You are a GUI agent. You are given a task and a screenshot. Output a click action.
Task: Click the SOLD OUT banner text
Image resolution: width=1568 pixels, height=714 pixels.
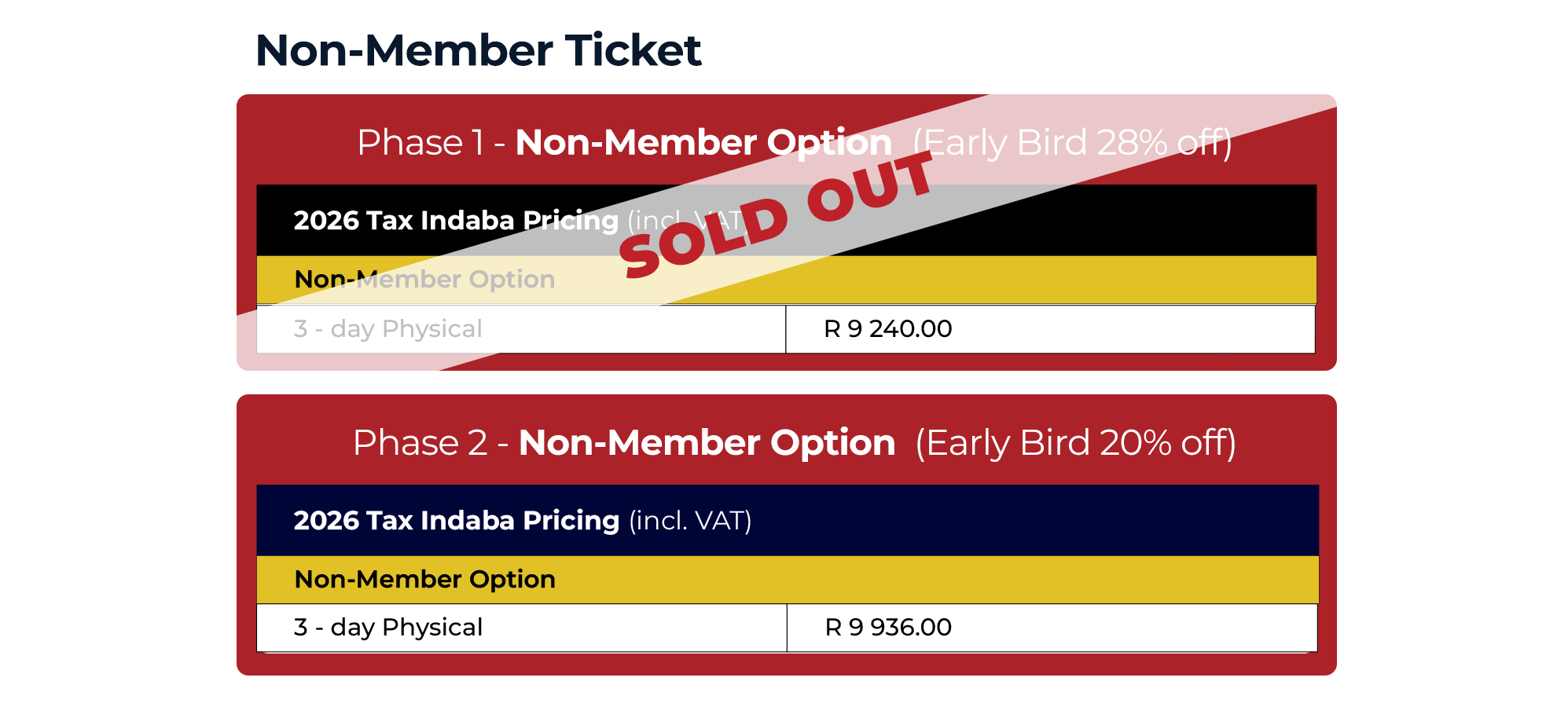777,214
